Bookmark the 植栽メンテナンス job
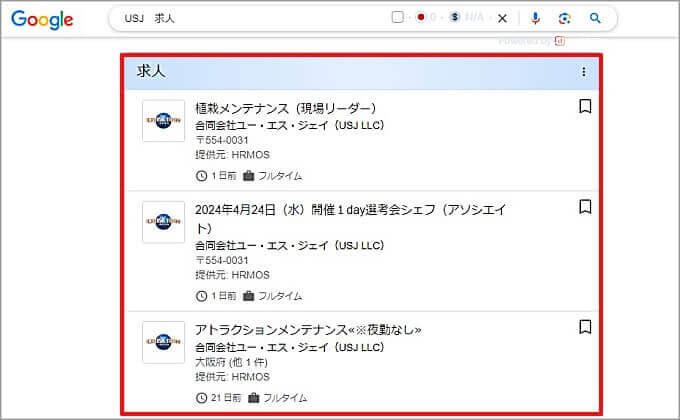Image resolution: width=680 pixels, height=420 pixels. pyautogui.click(x=585, y=106)
